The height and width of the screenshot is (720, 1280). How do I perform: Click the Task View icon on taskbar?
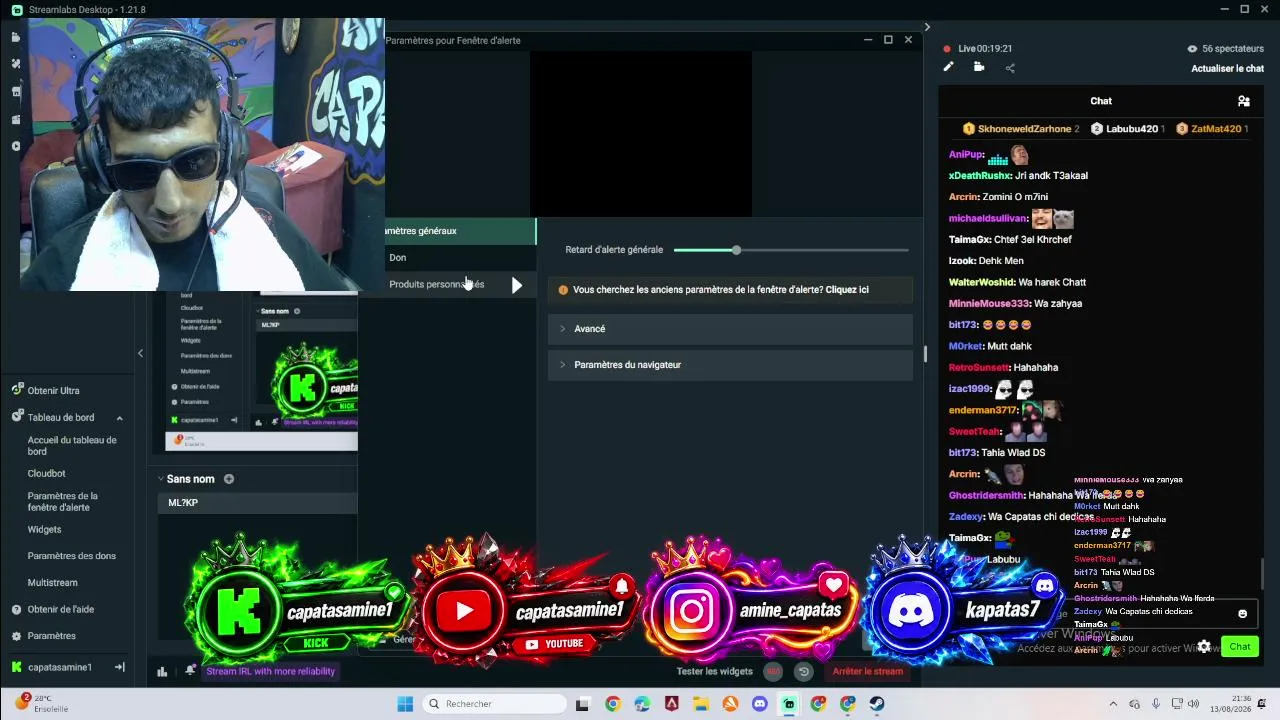pyautogui.click(x=582, y=704)
